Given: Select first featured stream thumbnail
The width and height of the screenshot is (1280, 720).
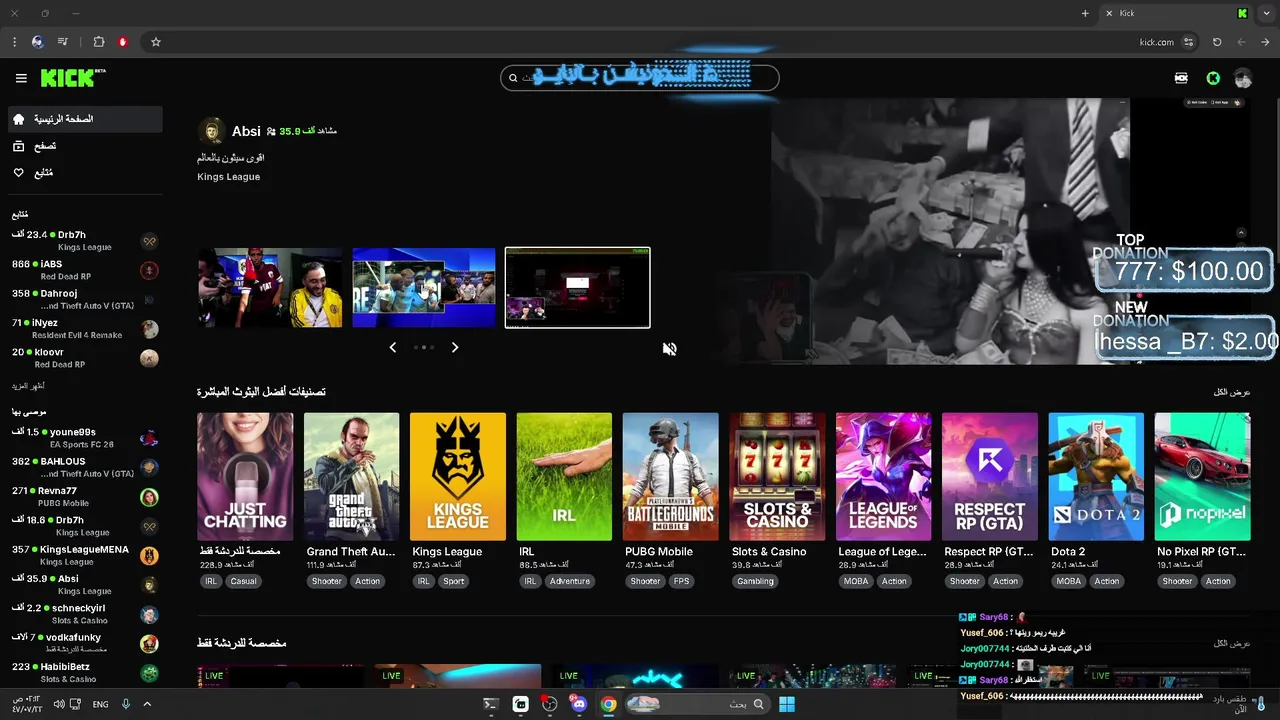Looking at the screenshot, I should pyautogui.click(x=270, y=288).
